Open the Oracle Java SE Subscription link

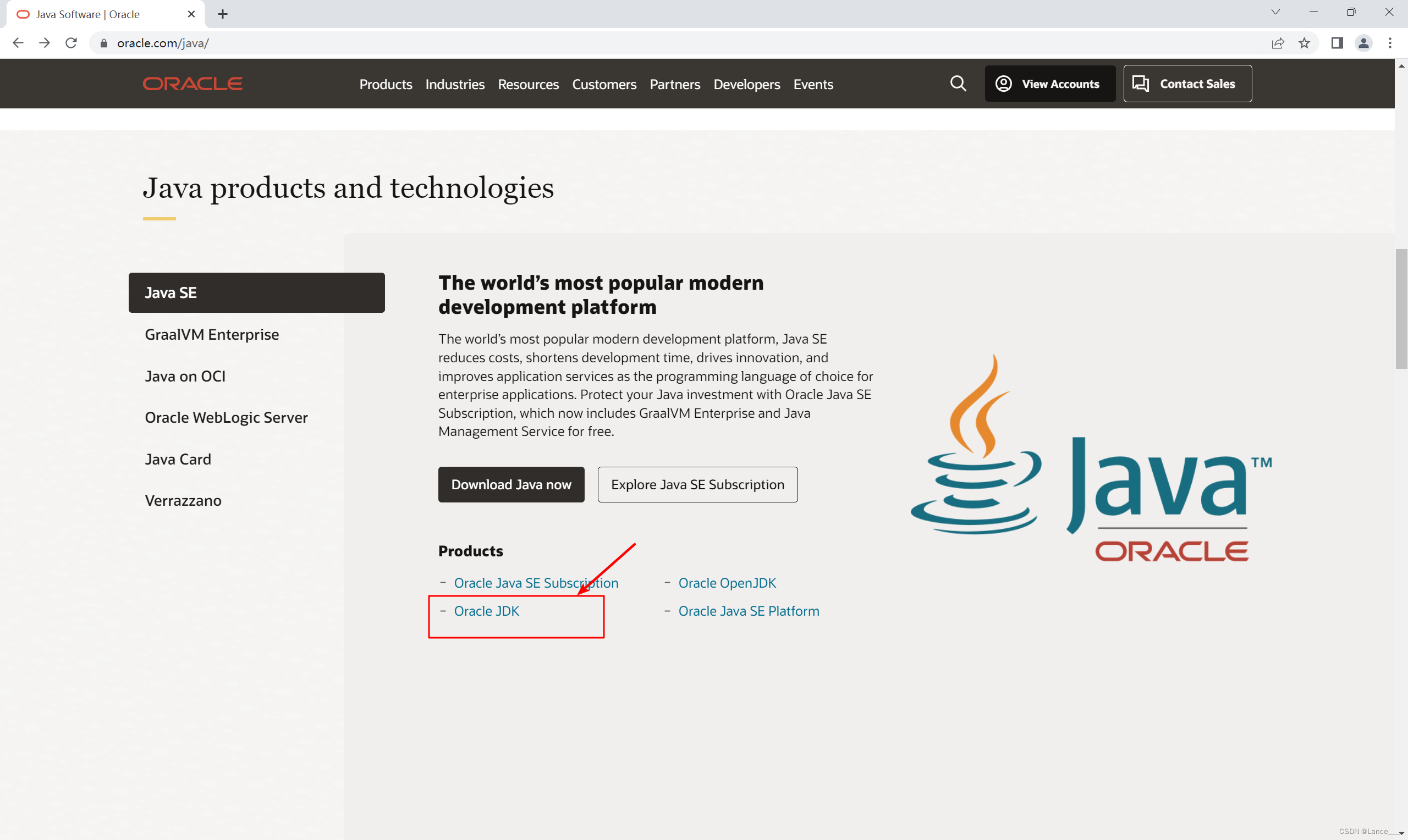[x=536, y=583]
